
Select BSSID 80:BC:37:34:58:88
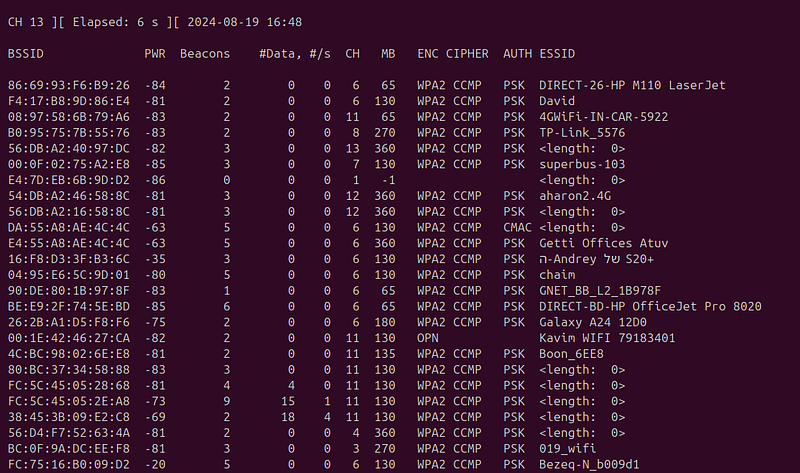click(x=68, y=370)
